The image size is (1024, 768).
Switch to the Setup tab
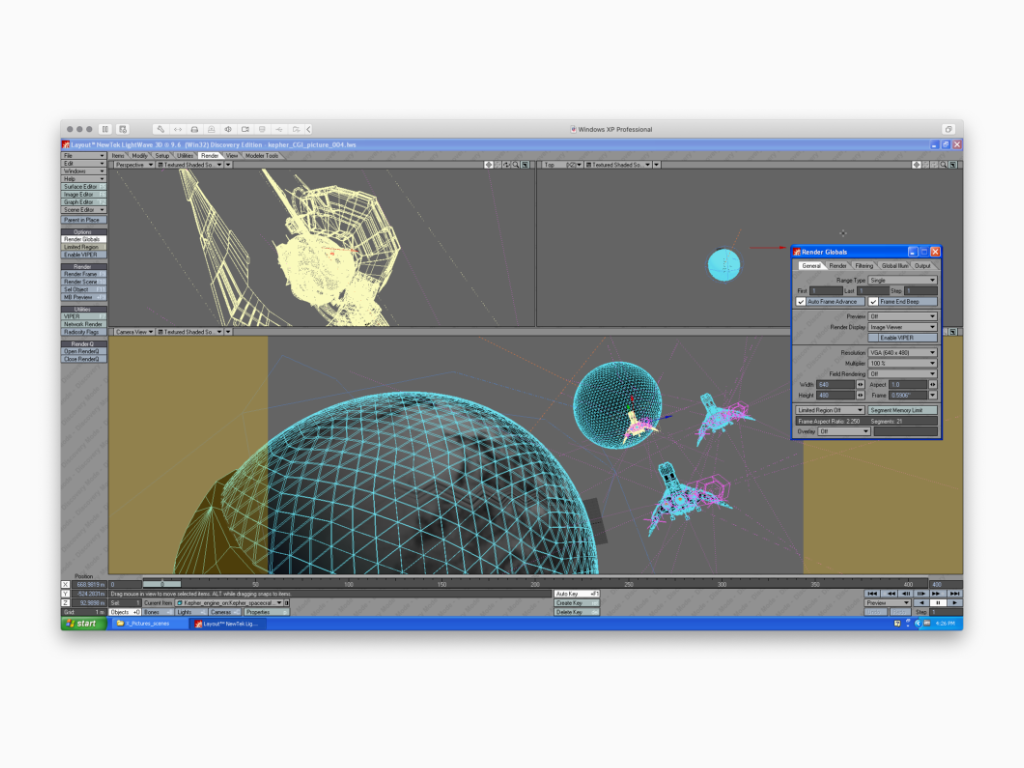tap(162, 155)
